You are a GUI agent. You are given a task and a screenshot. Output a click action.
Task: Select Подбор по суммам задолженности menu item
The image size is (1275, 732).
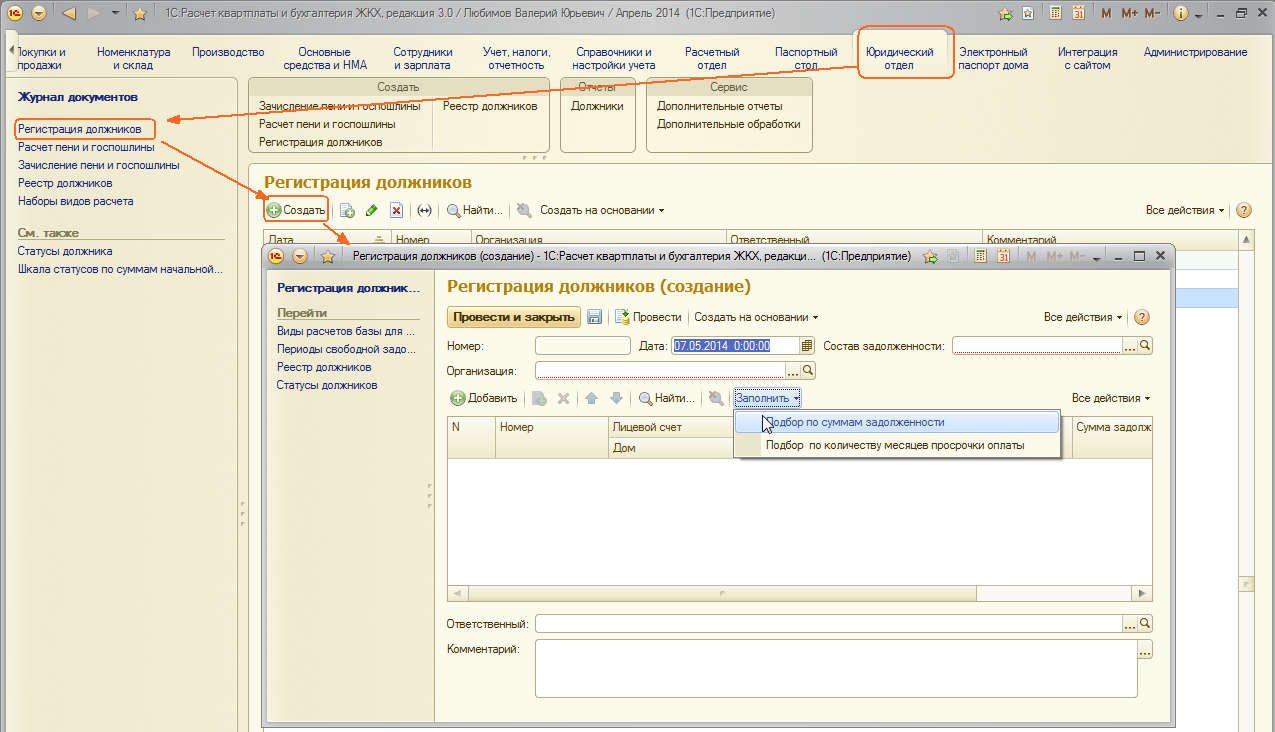tap(896, 422)
